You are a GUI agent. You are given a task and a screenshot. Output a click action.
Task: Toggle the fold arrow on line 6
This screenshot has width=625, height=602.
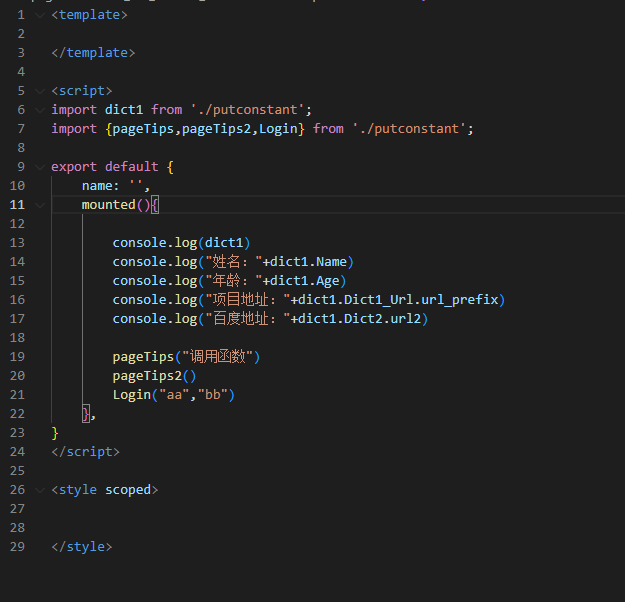(x=39, y=110)
